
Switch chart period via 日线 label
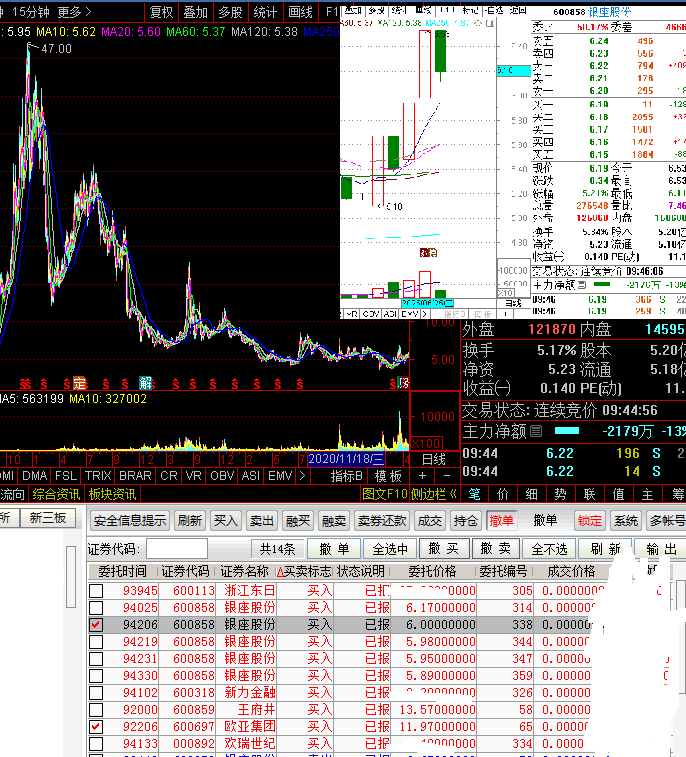point(434,459)
